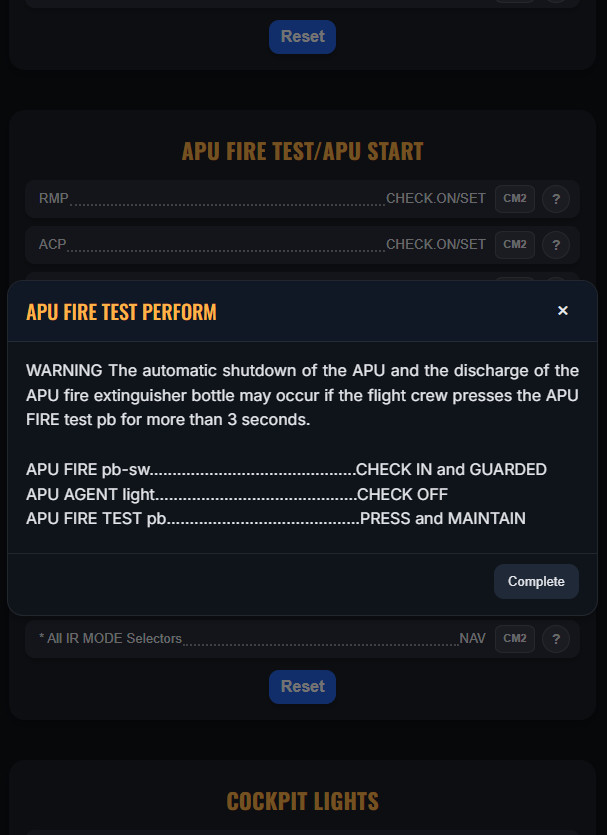This screenshot has height=835, width=607.
Task: Check off the All IR MODE Selectors NAV item
Action: (x=250, y=639)
